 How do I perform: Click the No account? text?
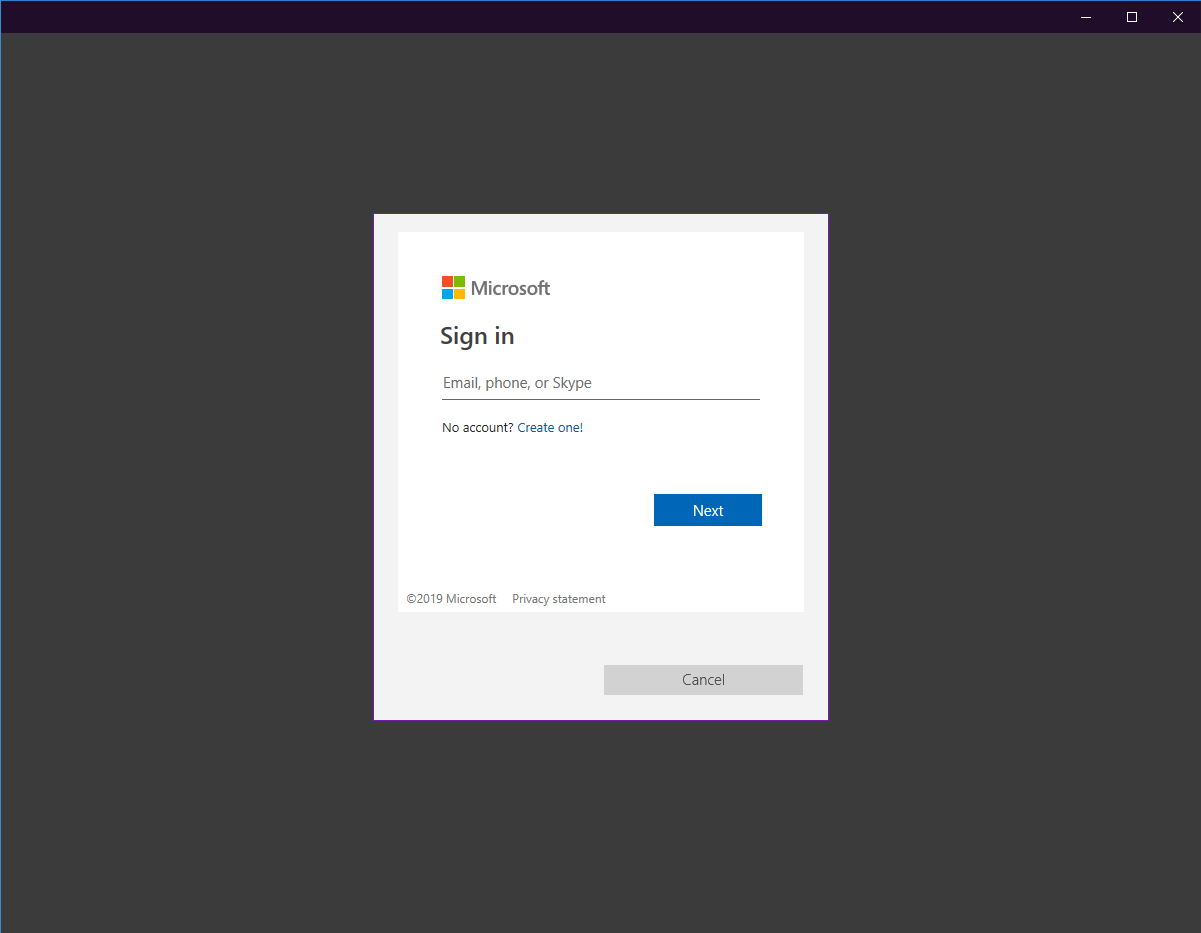coord(477,428)
